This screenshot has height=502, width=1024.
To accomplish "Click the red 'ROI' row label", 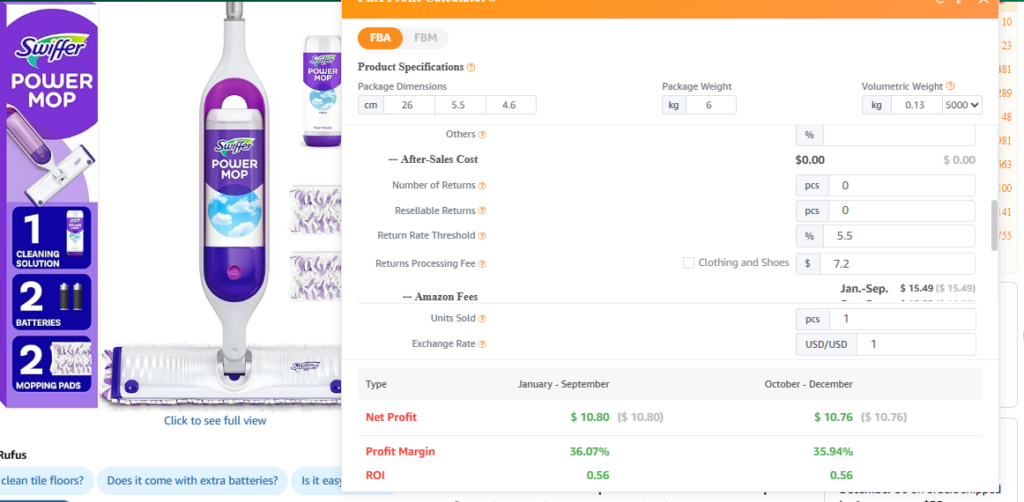I will click(x=375, y=475).
